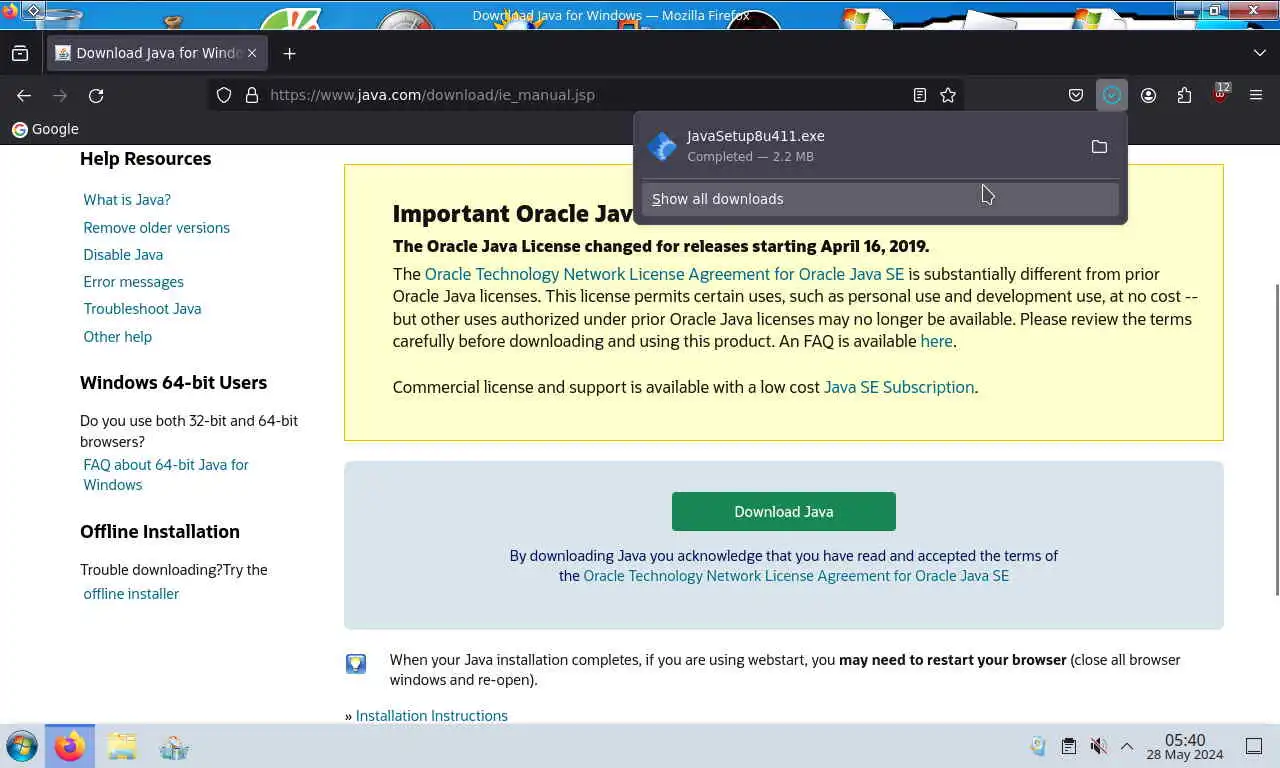Open the Extensions puzzle icon
The image size is (1280, 768).
[1184, 95]
